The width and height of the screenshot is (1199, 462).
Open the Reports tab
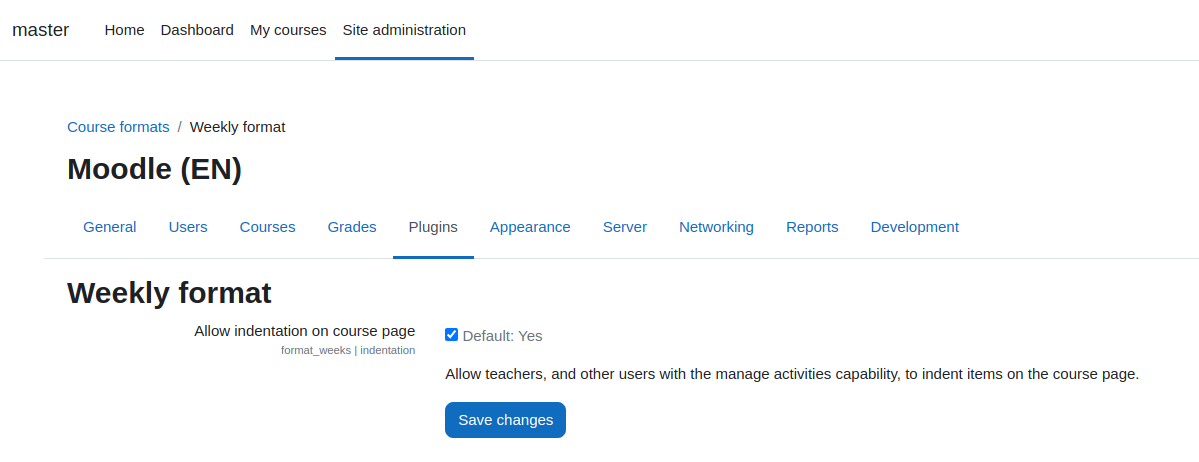[812, 227]
